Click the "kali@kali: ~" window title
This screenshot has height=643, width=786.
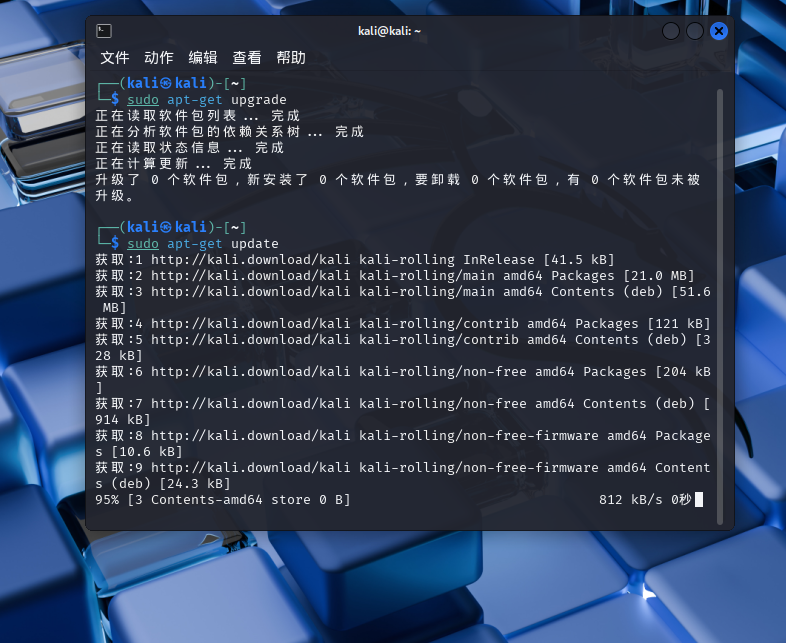point(389,31)
